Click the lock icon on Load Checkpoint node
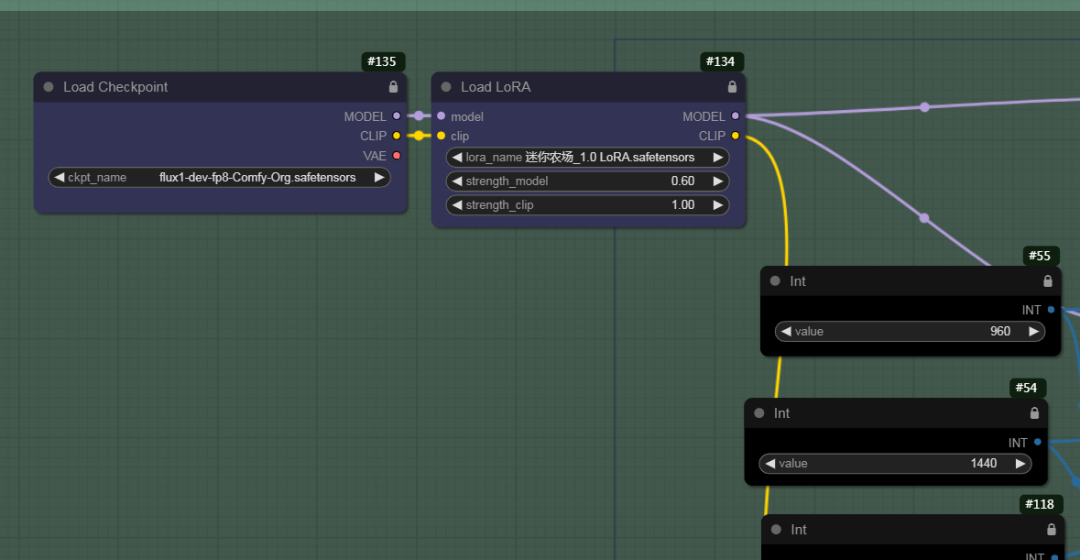The image size is (1080, 560). pyautogui.click(x=393, y=87)
